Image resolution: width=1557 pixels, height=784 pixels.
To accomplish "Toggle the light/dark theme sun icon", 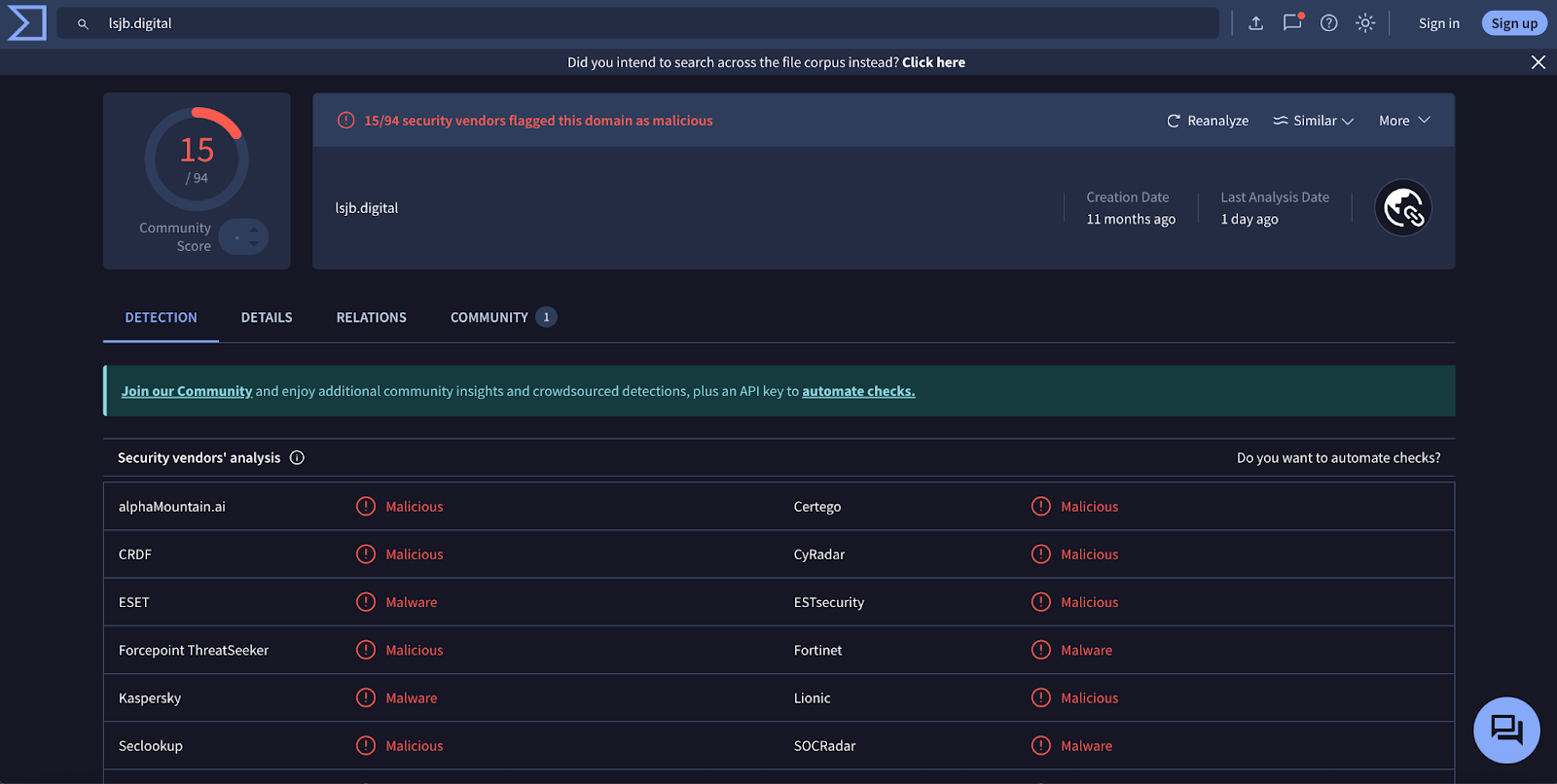I will [1365, 23].
